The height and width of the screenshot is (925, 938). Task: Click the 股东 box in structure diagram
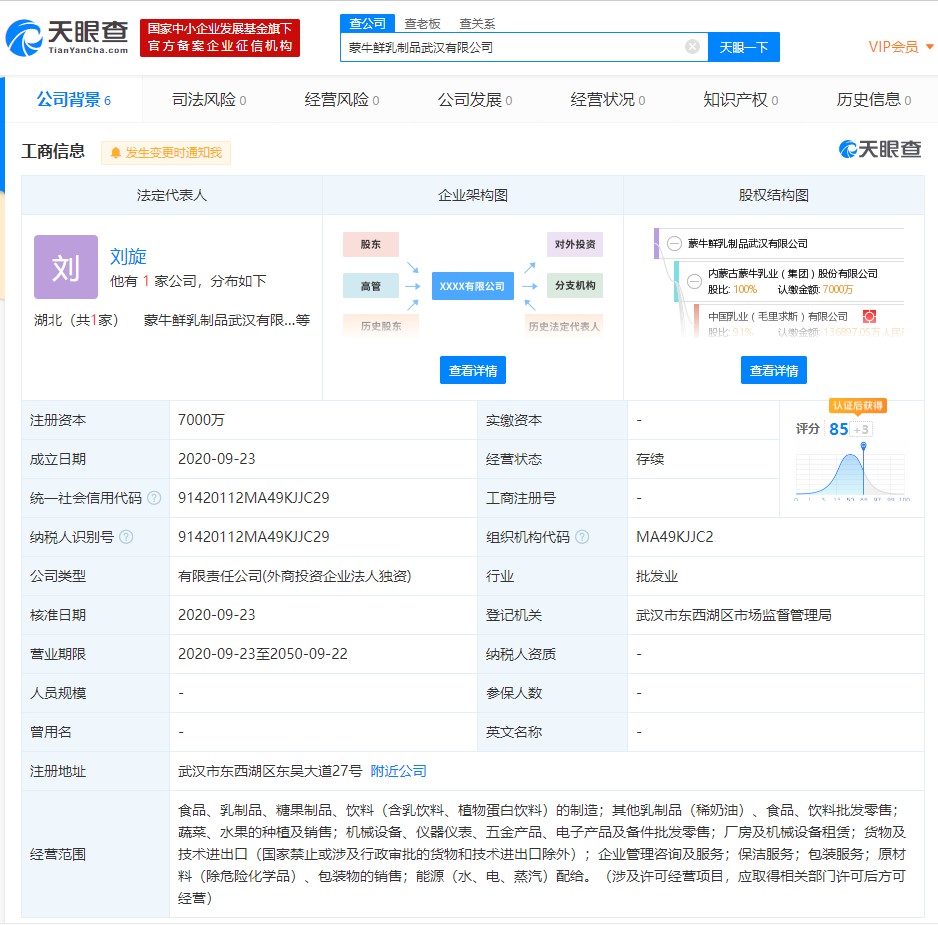[x=370, y=244]
